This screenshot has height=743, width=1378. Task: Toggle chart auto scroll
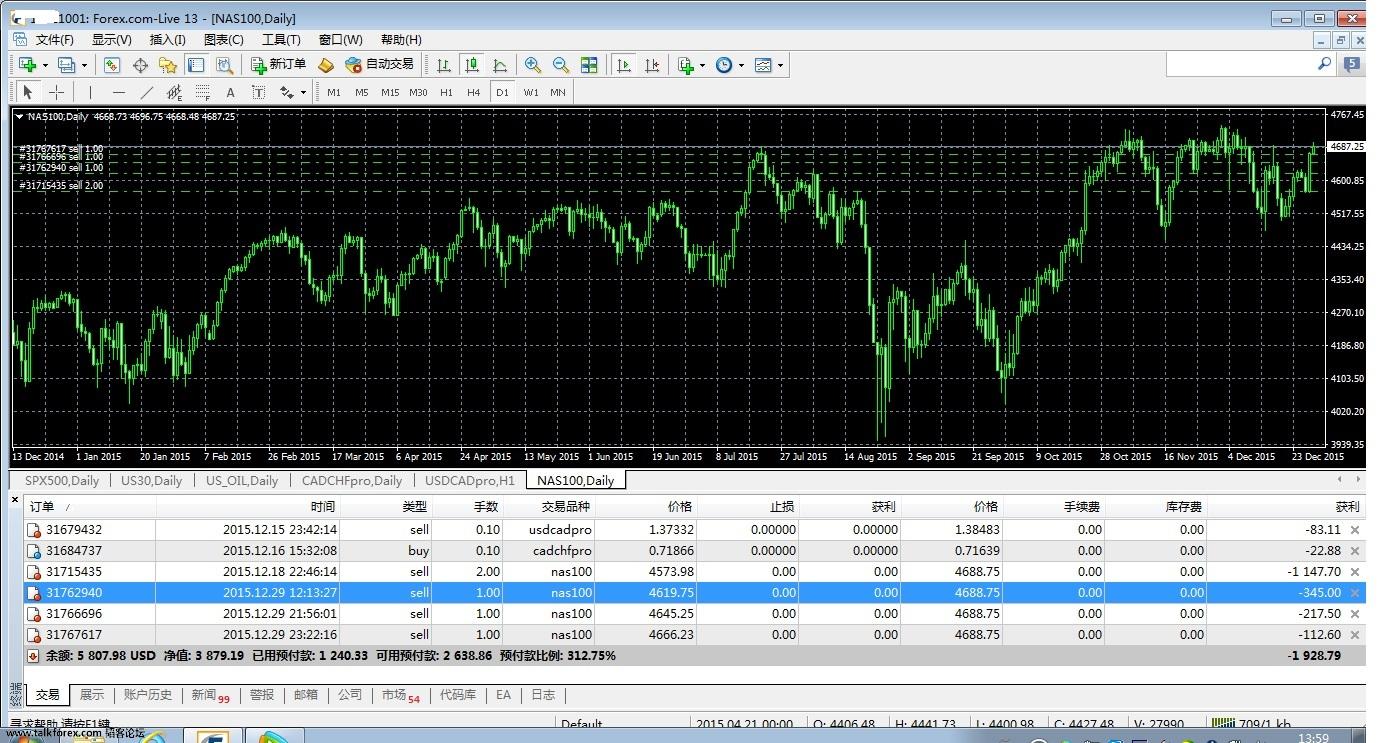click(624, 65)
